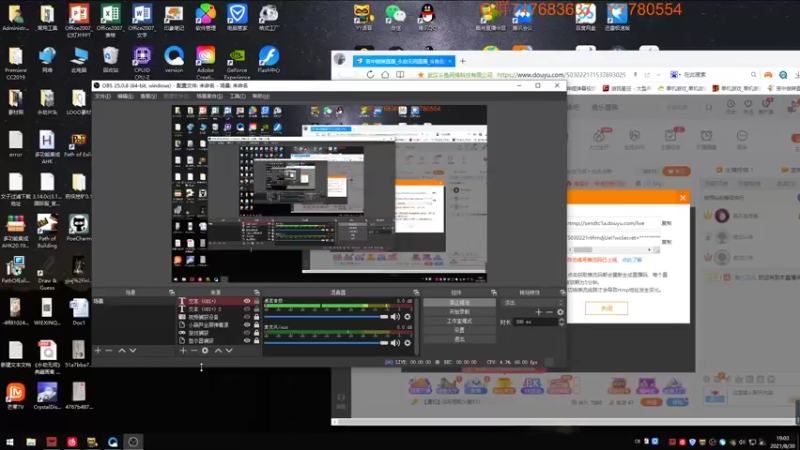Mute the microphone/aux speaker icon
The height and width of the screenshot is (450, 800).
point(395,343)
